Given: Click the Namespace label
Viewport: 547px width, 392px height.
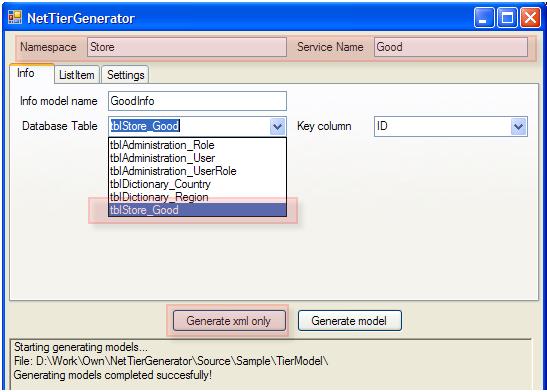Looking at the screenshot, I should (x=48, y=47).
